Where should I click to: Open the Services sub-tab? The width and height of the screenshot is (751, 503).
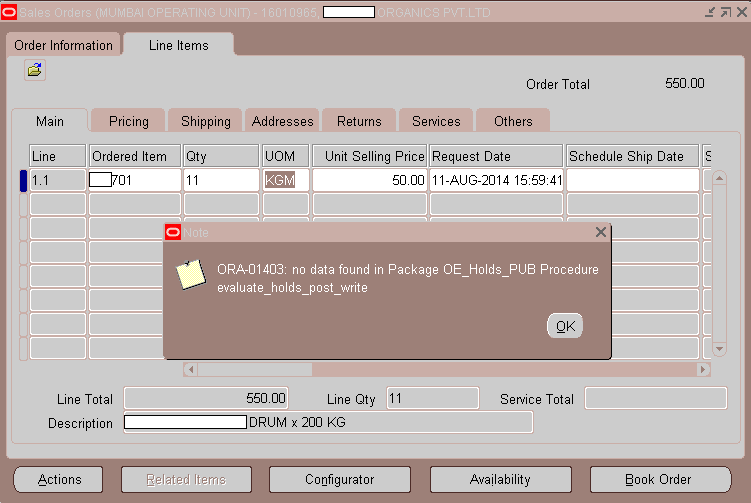436,121
